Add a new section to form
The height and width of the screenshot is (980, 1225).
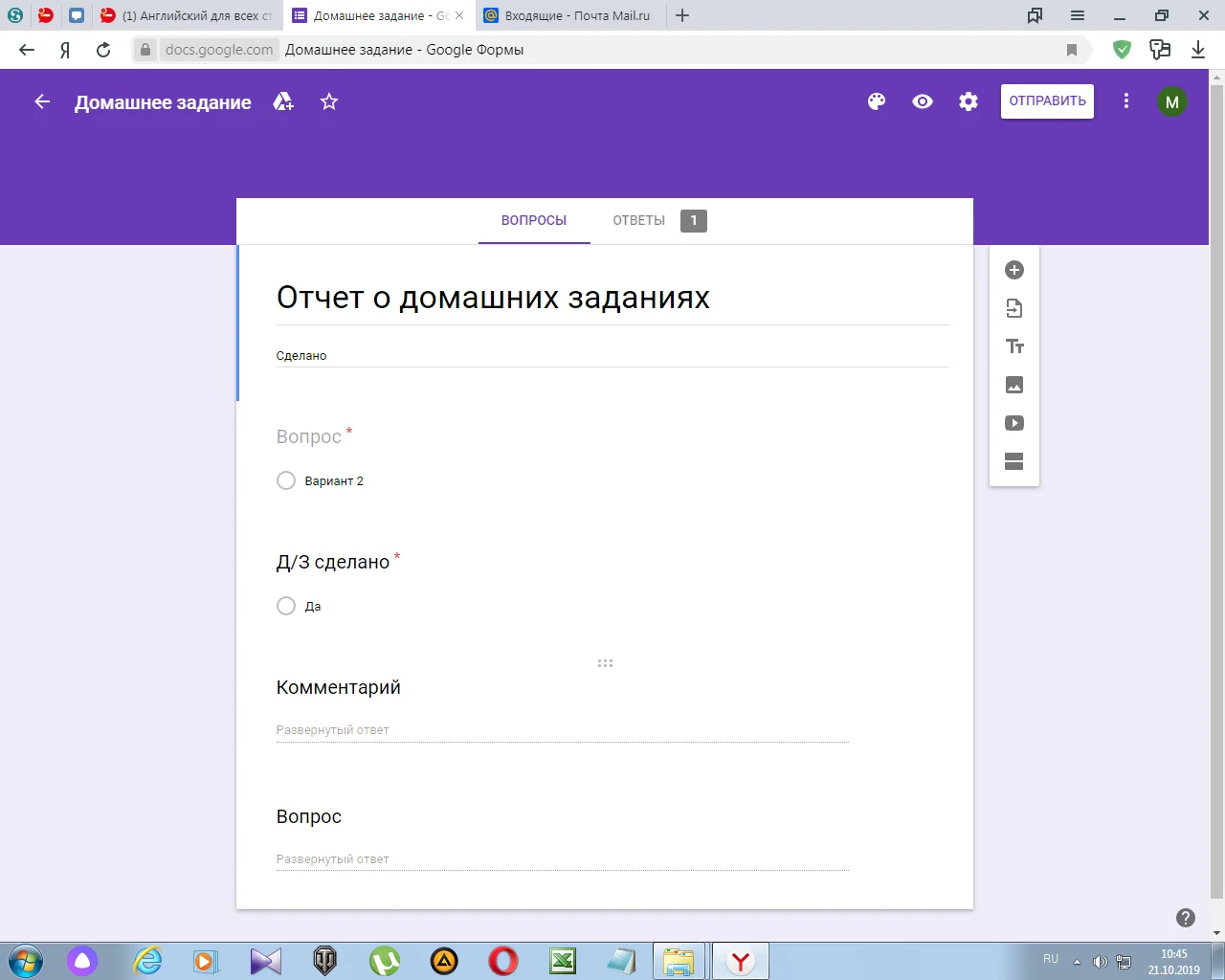tap(1014, 461)
